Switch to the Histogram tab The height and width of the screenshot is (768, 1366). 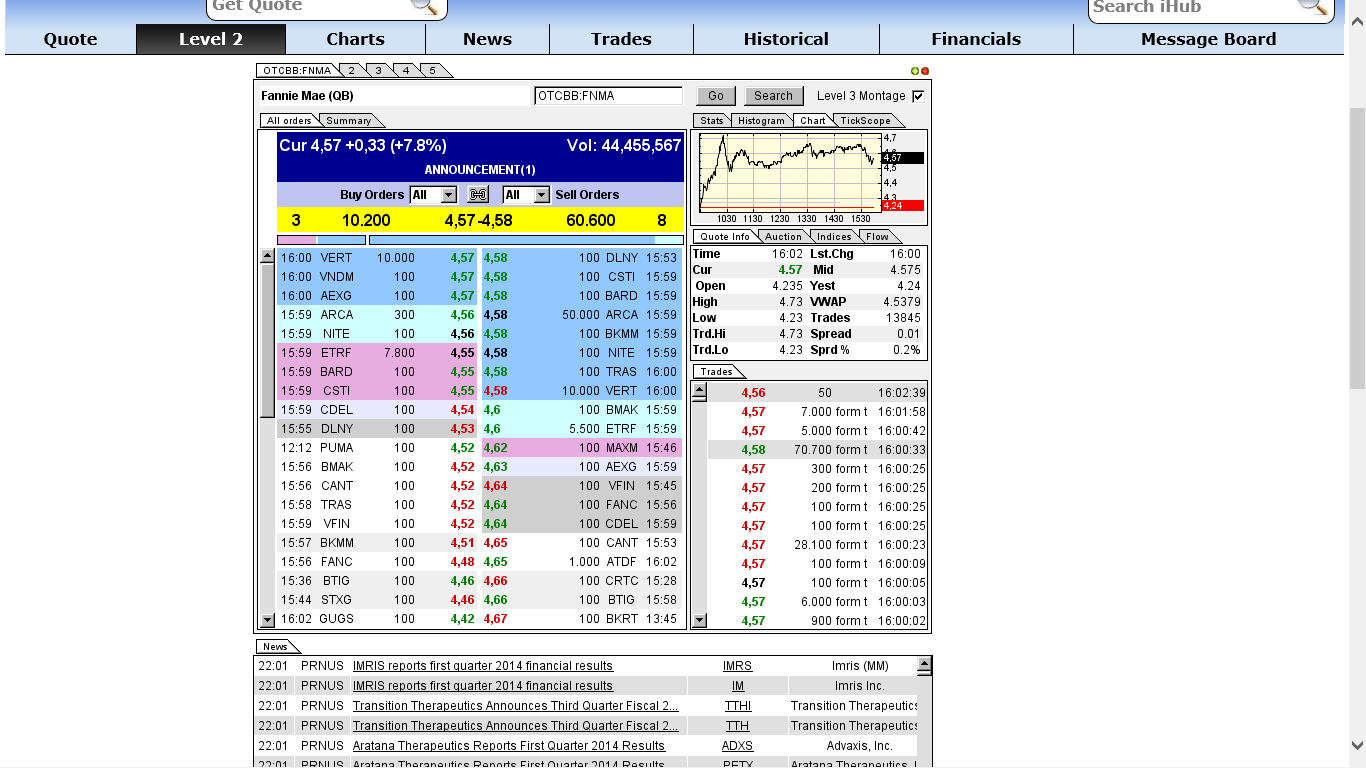tap(761, 120)
